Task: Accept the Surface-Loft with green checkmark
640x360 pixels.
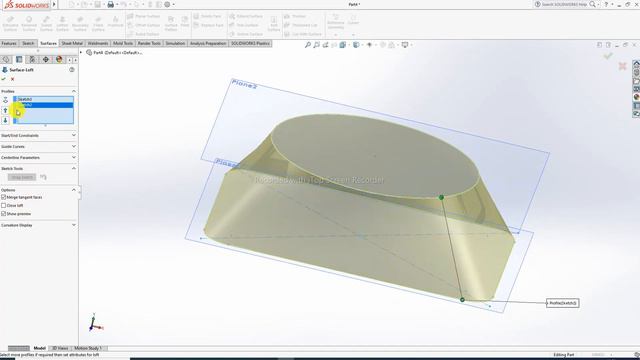Action: 4,79
